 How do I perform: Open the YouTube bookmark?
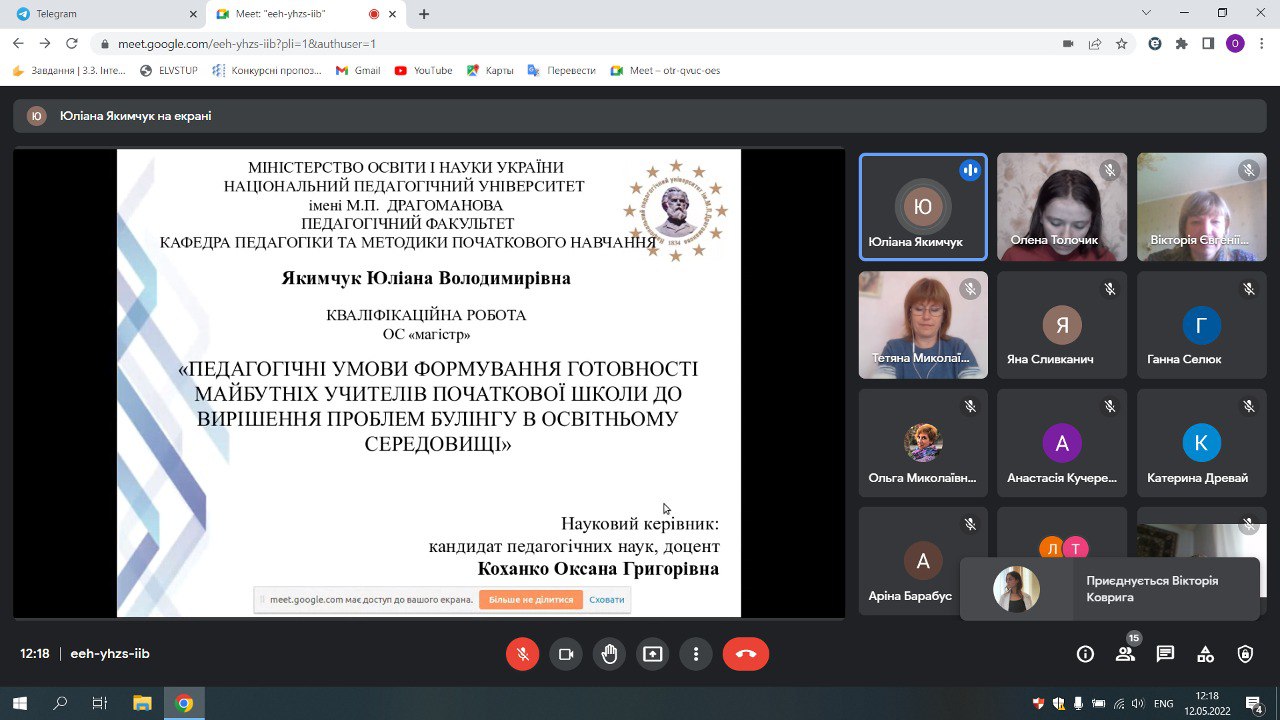[x=424, y=71]
